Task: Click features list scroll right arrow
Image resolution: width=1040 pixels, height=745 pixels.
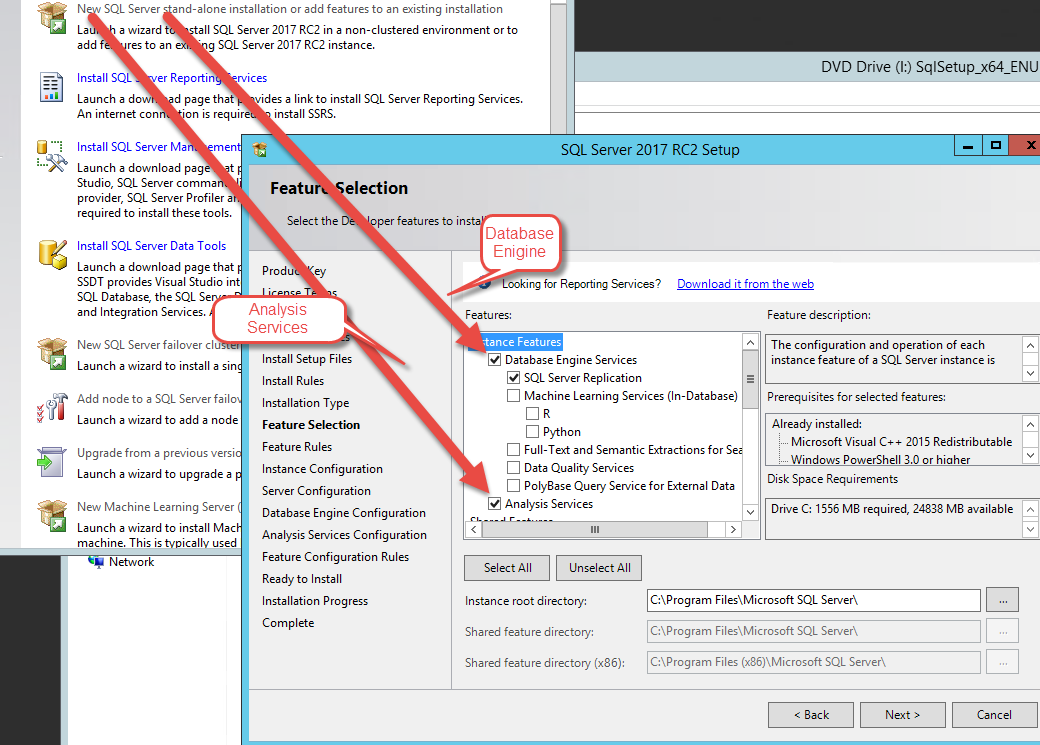Action: click(733, 529)
